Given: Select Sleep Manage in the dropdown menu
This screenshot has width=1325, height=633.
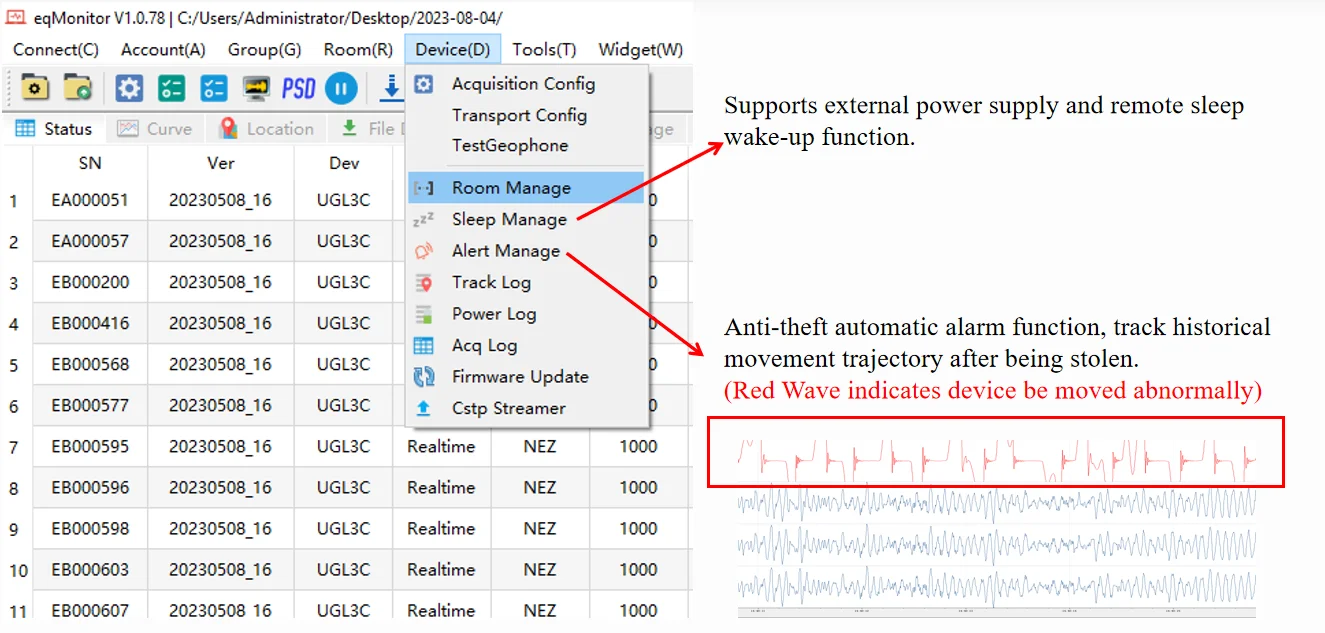Looking at the screenshot, I should tap(507, 219).
